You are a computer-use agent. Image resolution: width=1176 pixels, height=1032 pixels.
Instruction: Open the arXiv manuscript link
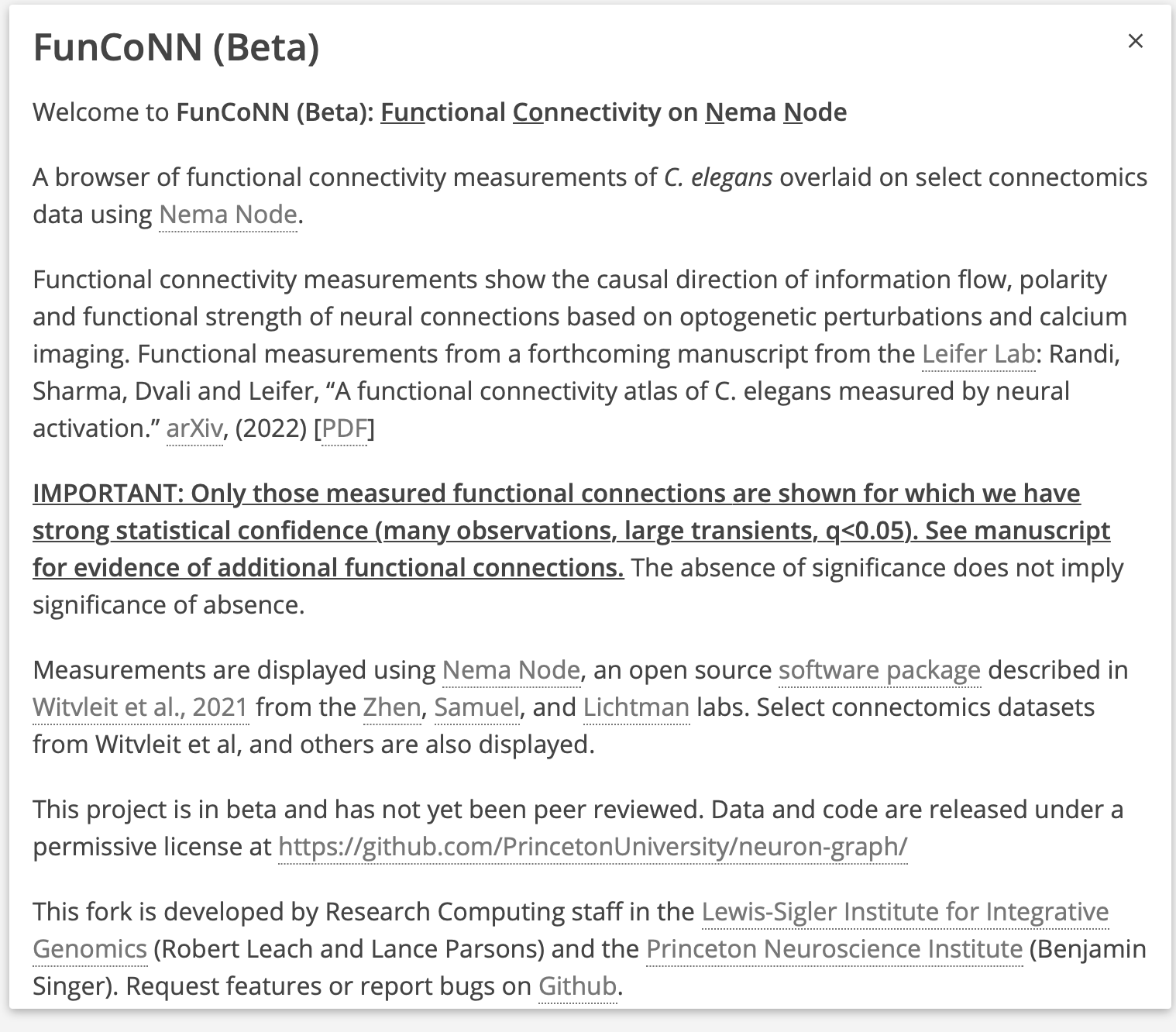click(x=194, y=428)
